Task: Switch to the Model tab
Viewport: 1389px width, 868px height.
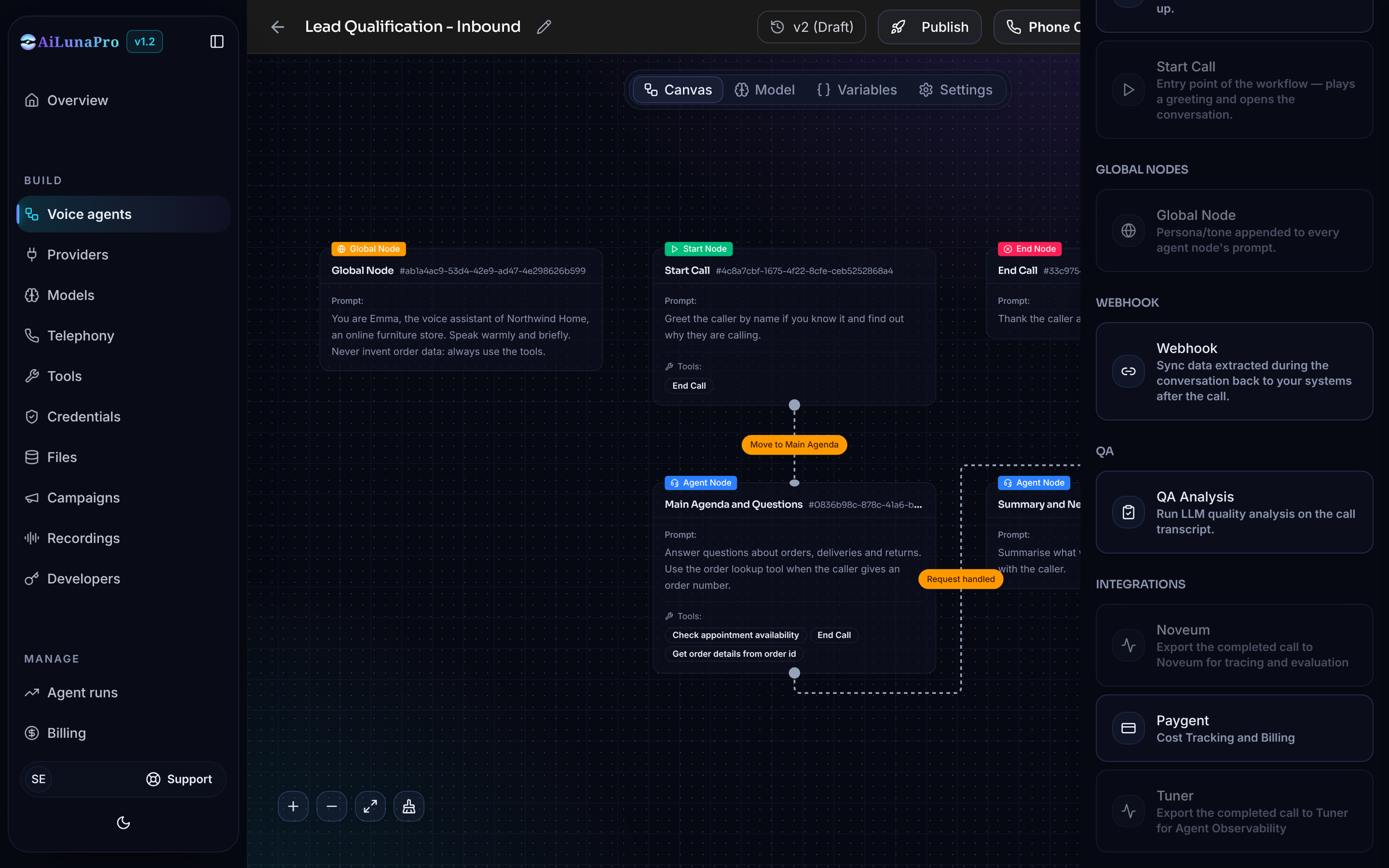Action: pyautogui.click(x=765, y=90)
